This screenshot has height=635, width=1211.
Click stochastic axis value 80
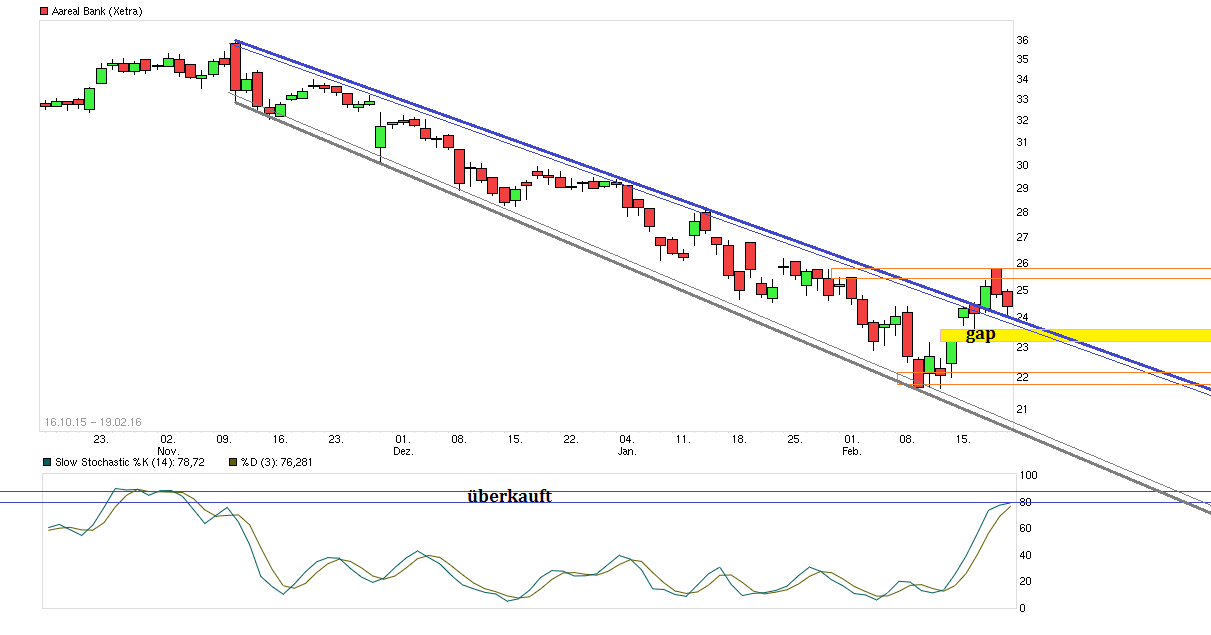pyautogui.click(x=1023, y=502)
